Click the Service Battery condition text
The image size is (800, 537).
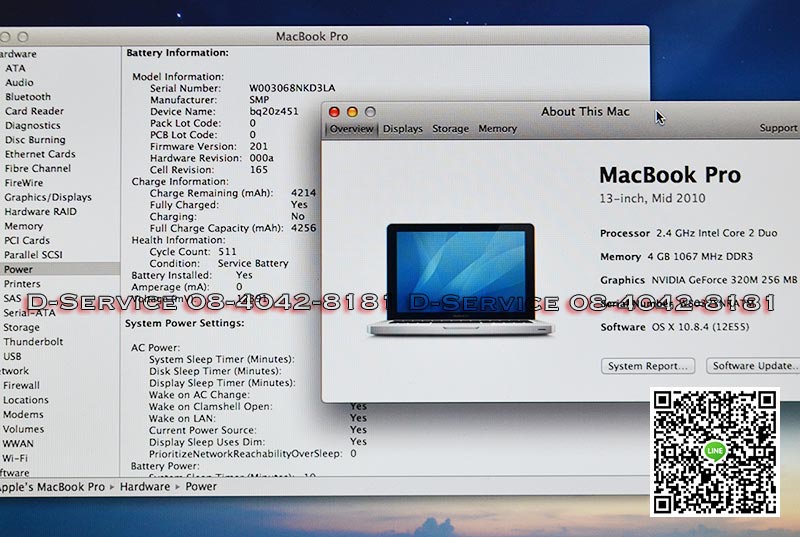253,263
